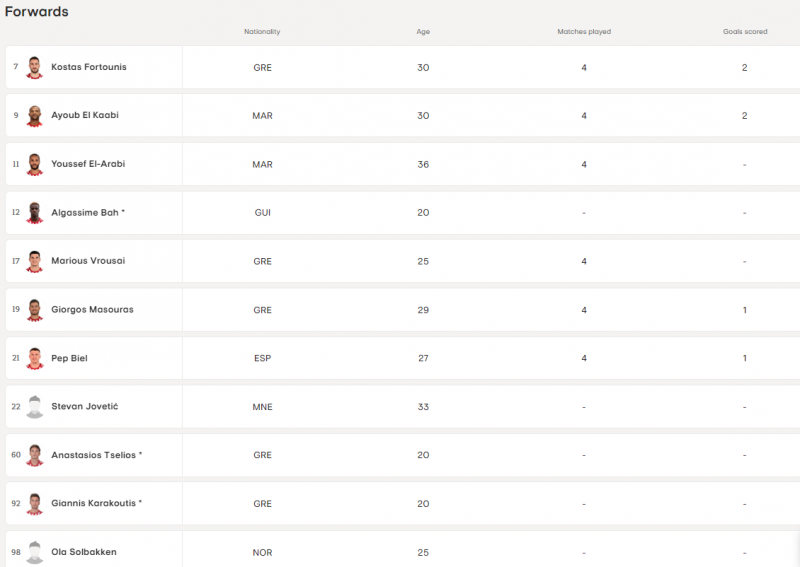
Task: Click Ayoub El Kaabi's avatar
Action: coord(35,116)
